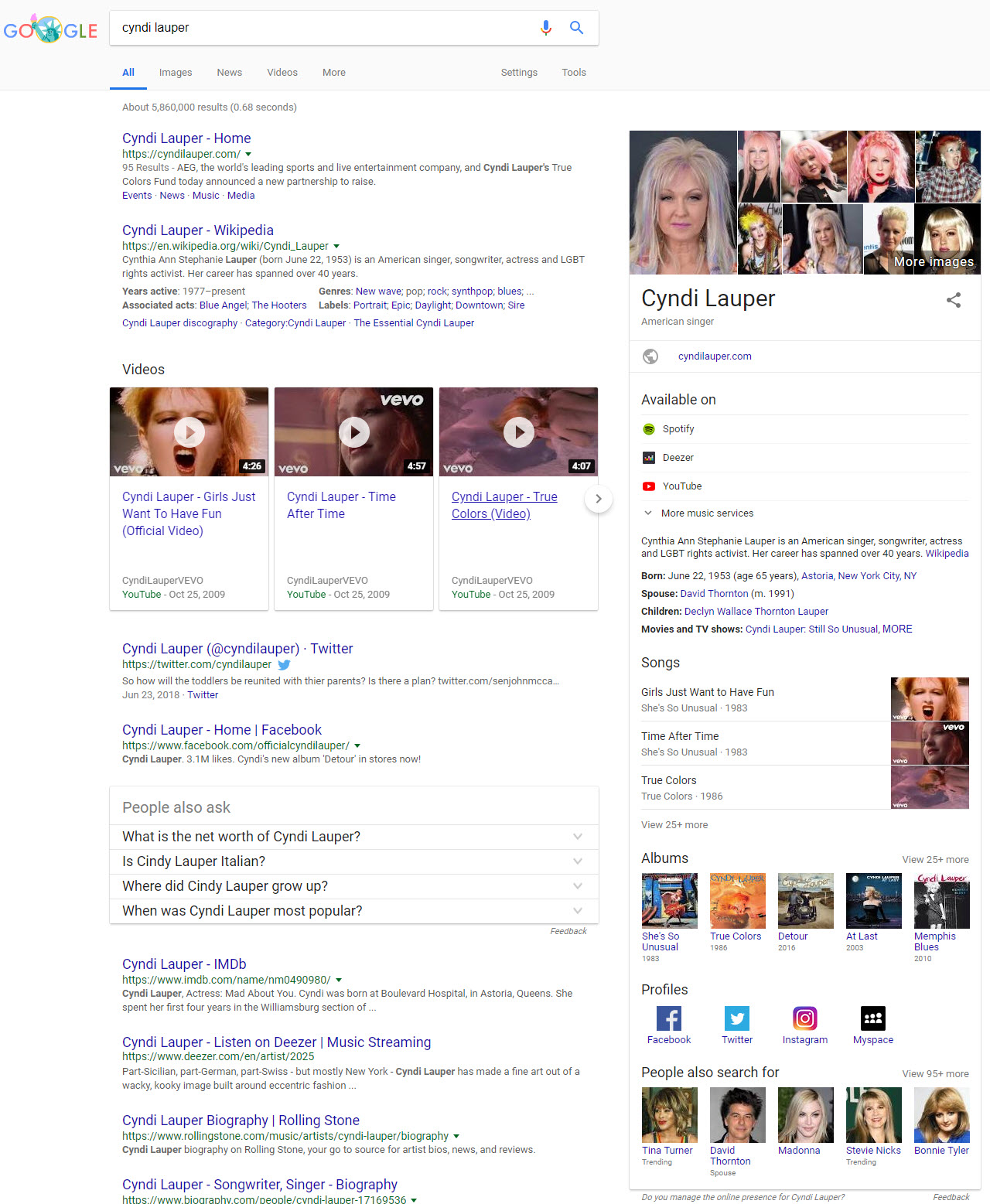
Task: Open dropdown arrow next to IMDb URL
Action: [339, 981]
